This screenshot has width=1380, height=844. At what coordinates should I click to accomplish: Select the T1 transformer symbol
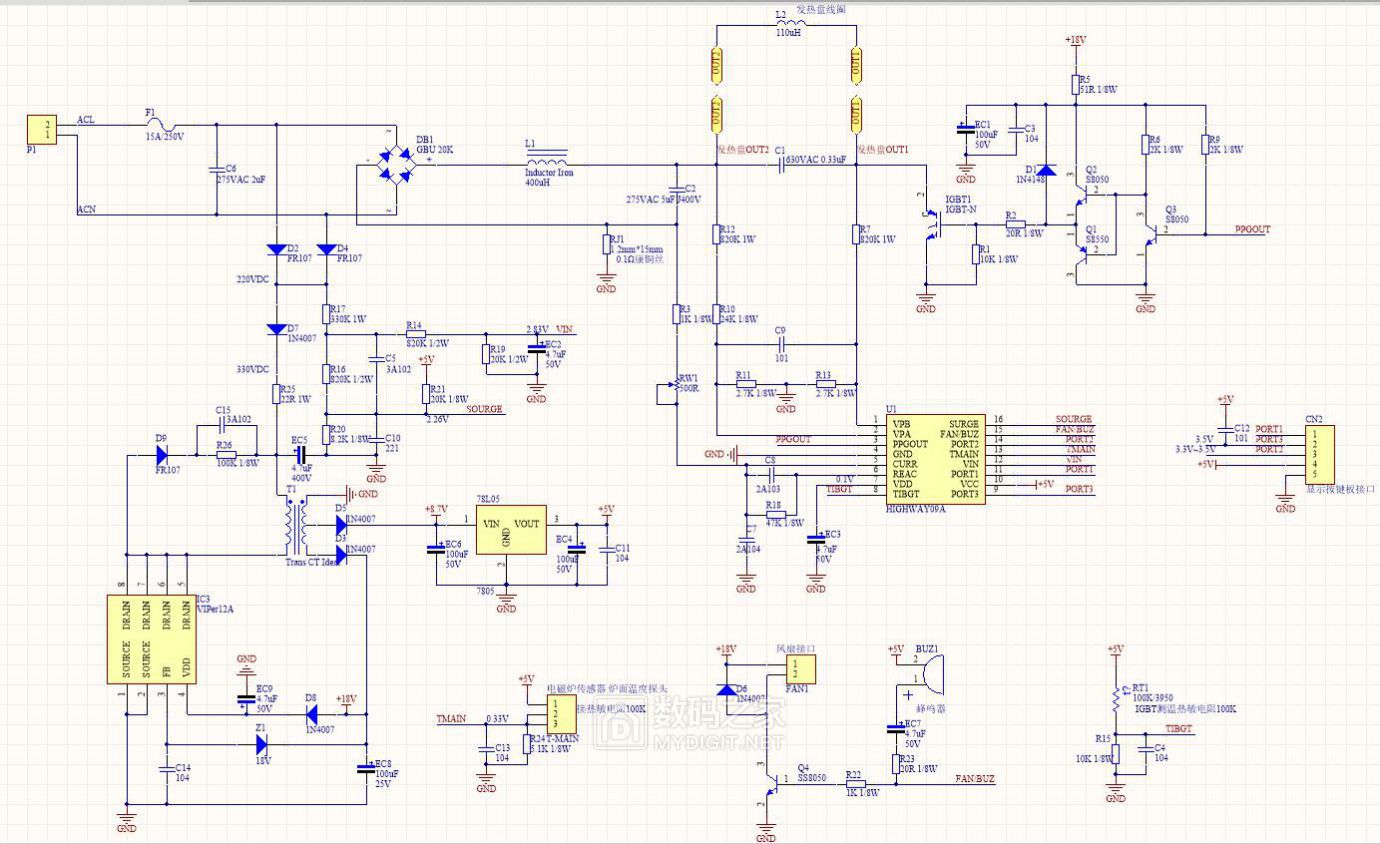tap(295, 528)
